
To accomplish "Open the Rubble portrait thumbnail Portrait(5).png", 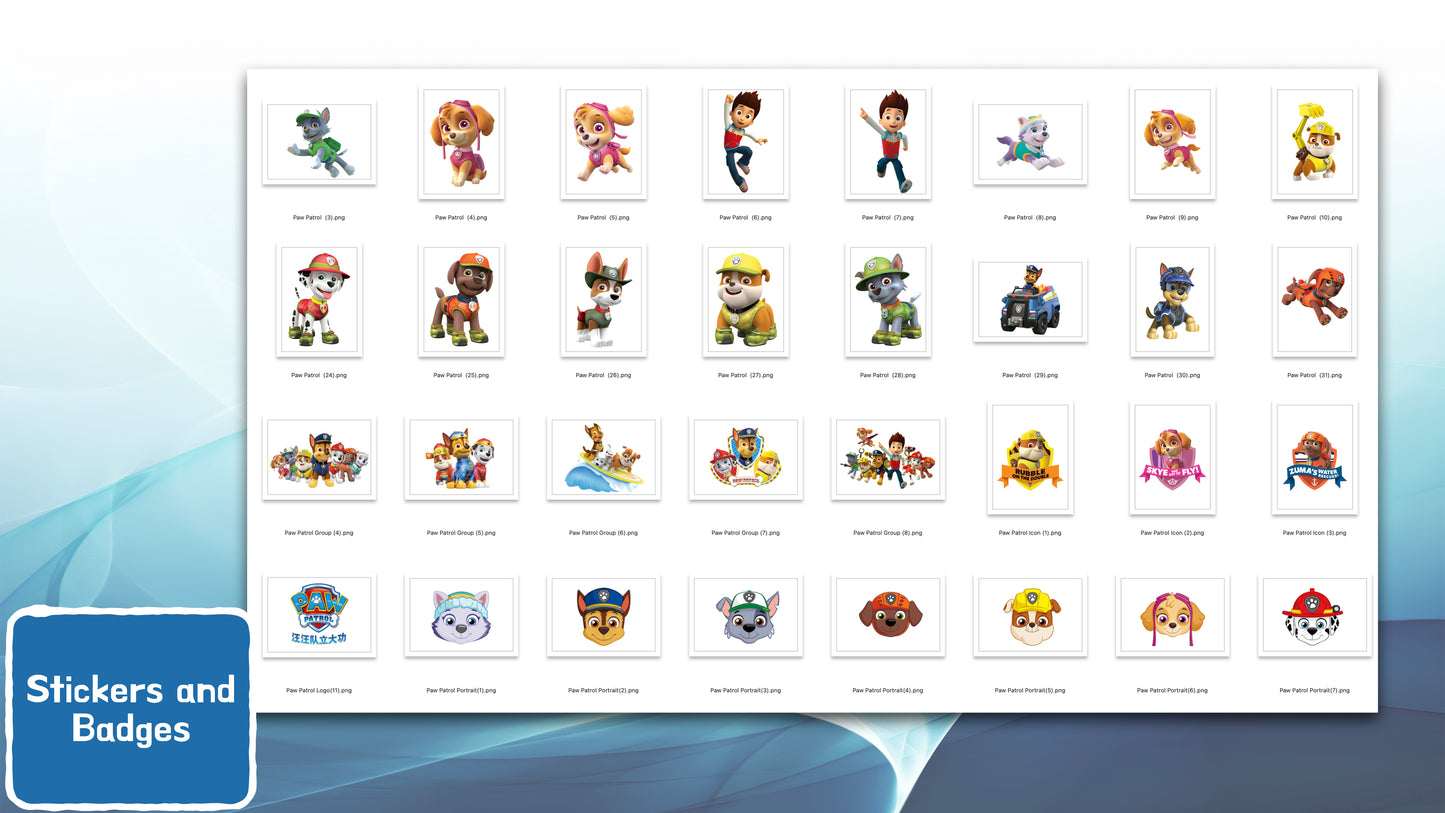I will [1030, 616].
